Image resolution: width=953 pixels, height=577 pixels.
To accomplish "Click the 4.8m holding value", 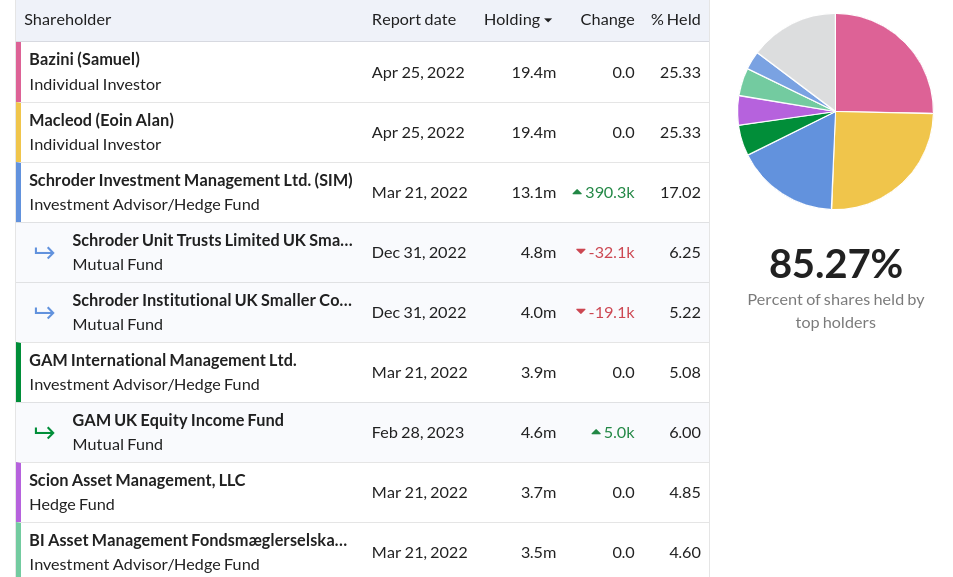I will click(x=538, y=252).
